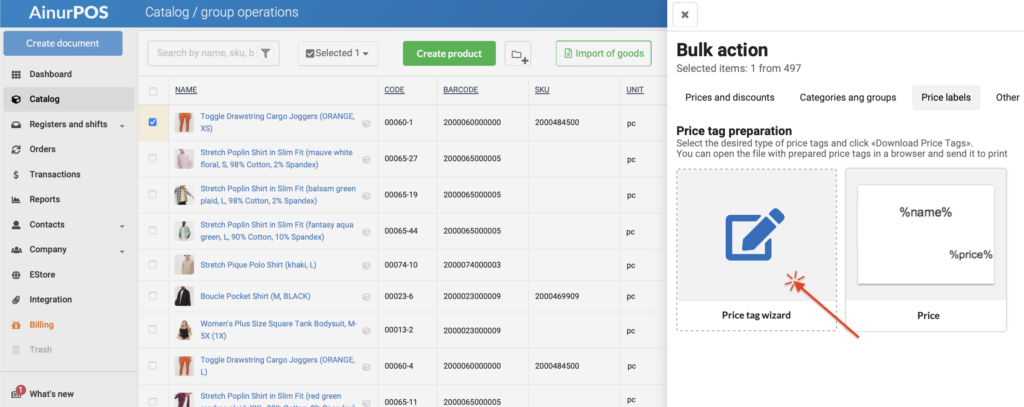Select the Price label template card
The width and height of the screenshot is (1024, 407).
(926, 250)
